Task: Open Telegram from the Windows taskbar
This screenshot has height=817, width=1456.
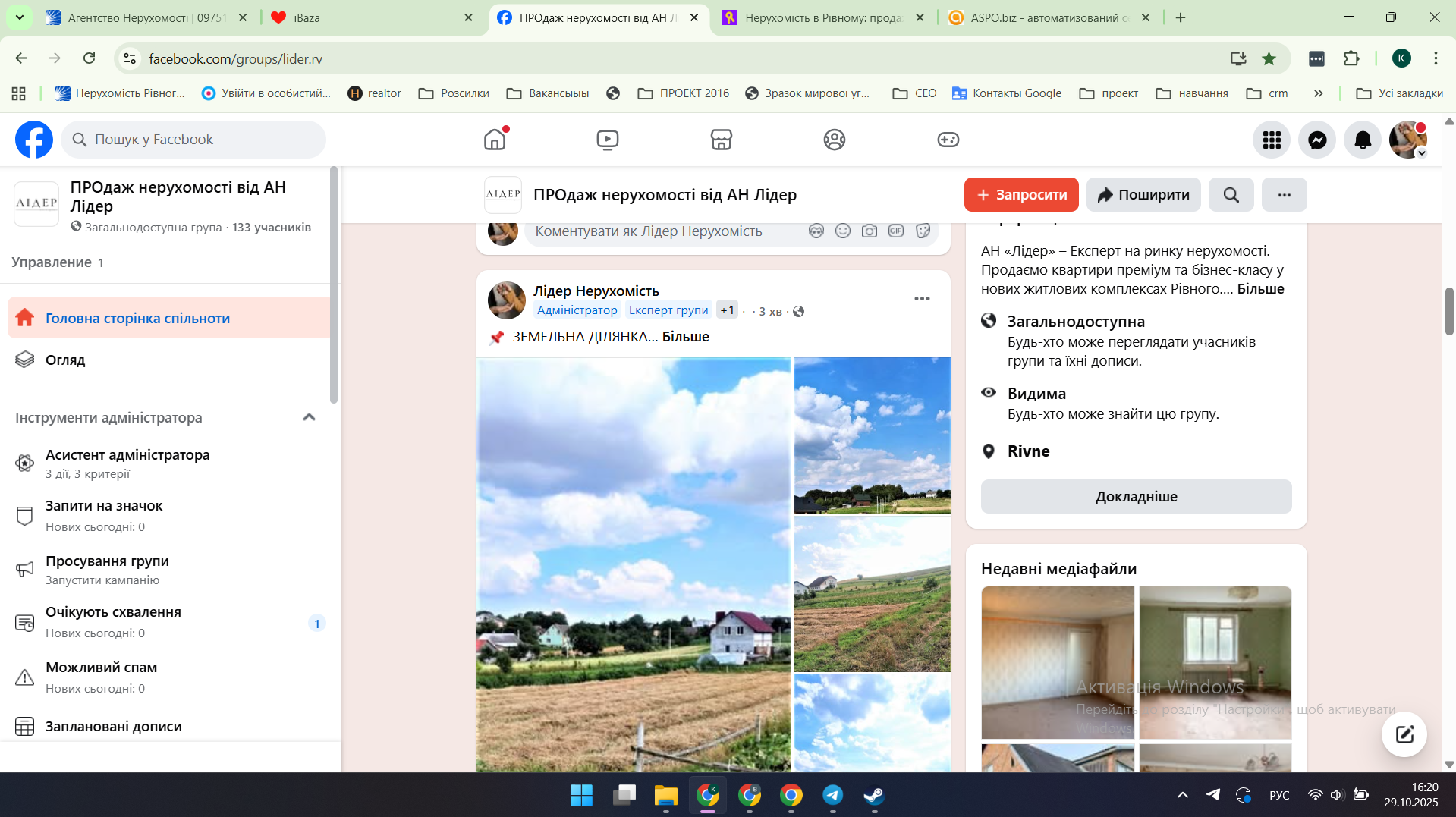Action: tap(832, 795)
